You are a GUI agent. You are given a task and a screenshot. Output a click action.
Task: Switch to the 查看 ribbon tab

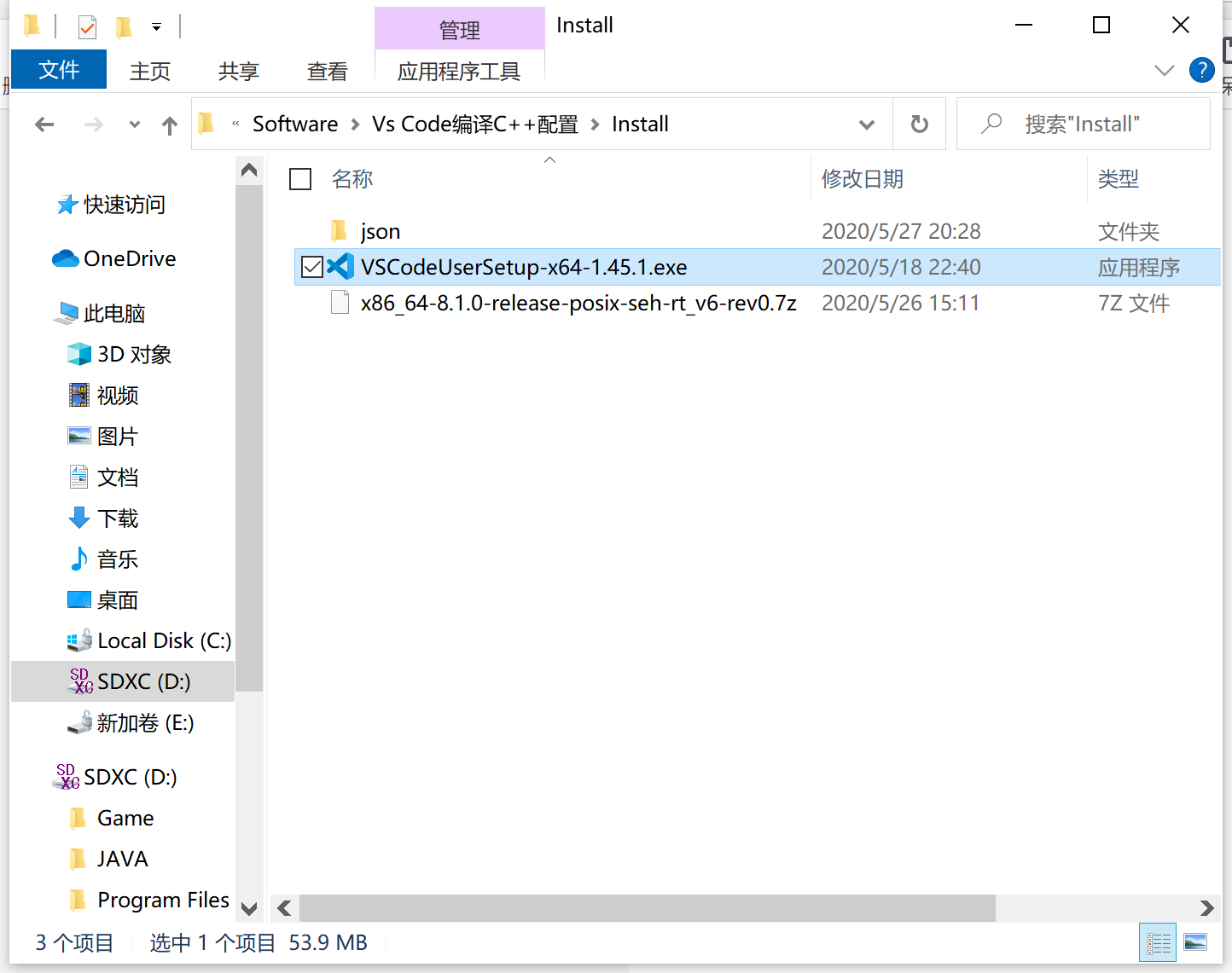(328, 71)
